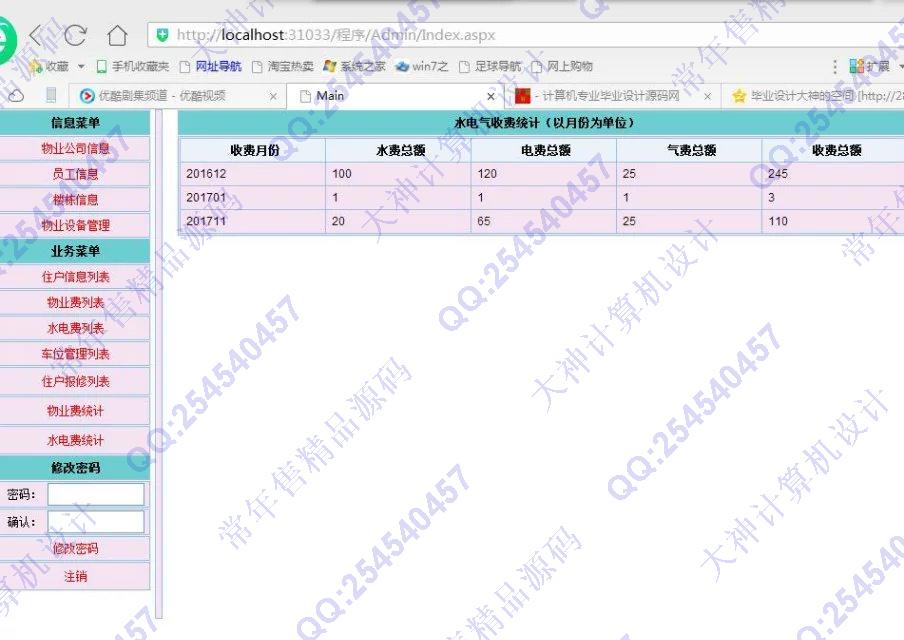Open 住户报修列表 menu item
The image size is (904, 640).
(75, 381)
